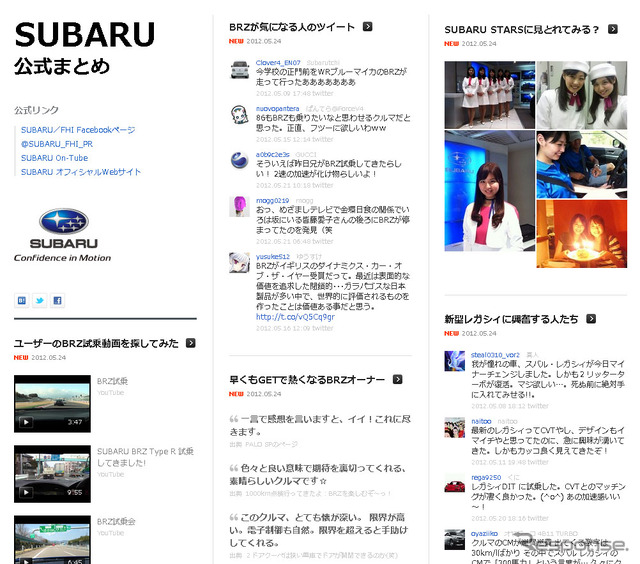Open the steal0310_ver2 username link

[x=496, y=355]
